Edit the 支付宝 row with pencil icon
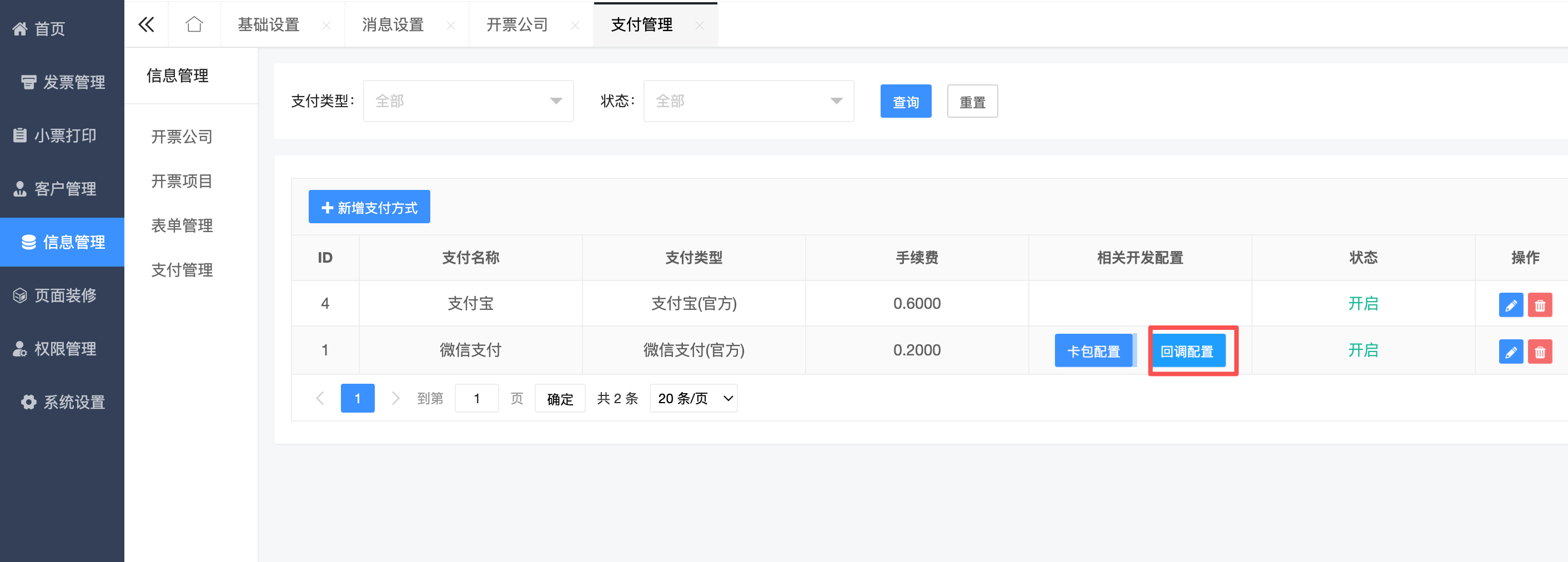Viewport: 1568px width, 562px height. coord(1510,305)
